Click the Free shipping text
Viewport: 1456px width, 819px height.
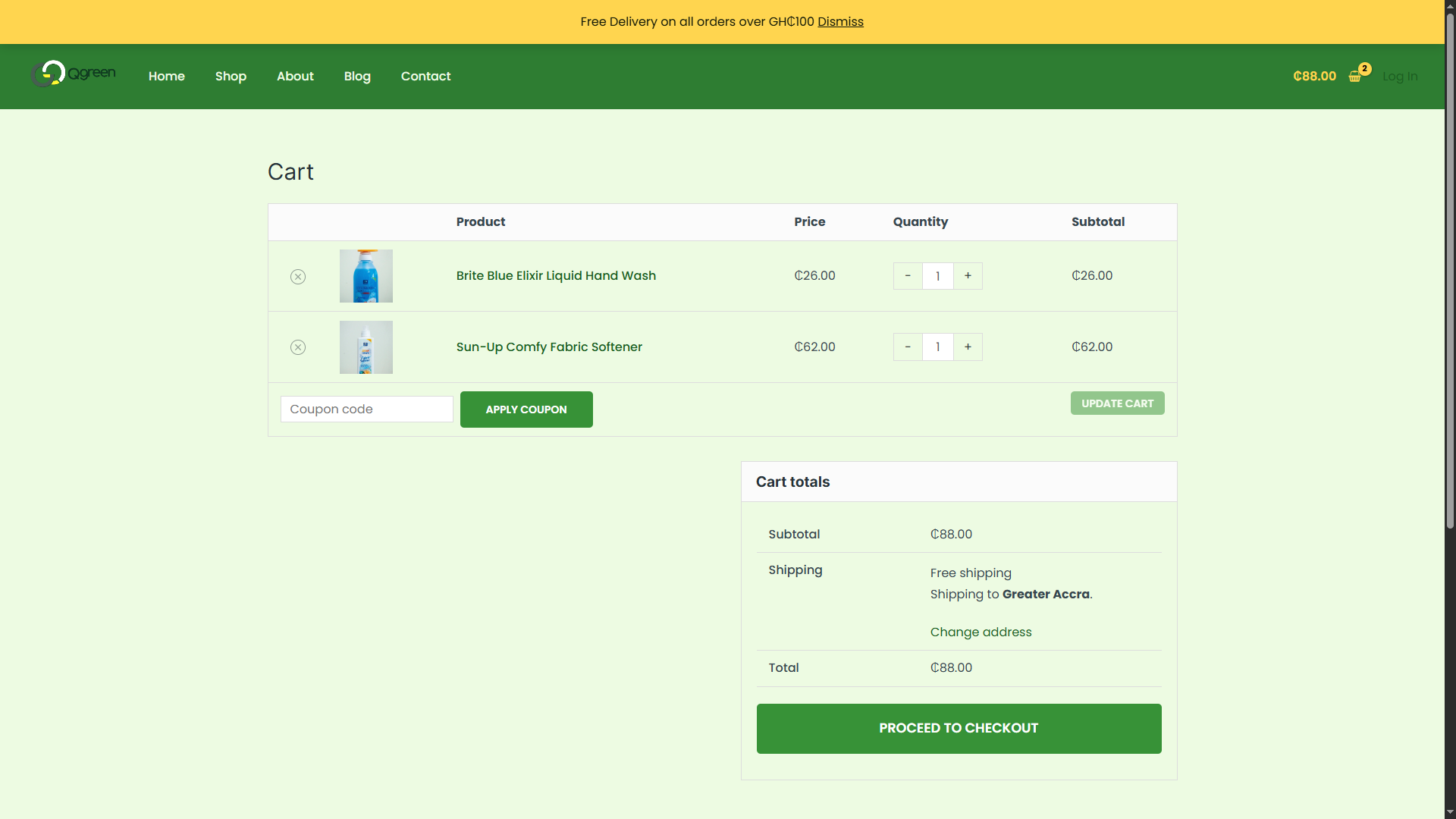971,573
